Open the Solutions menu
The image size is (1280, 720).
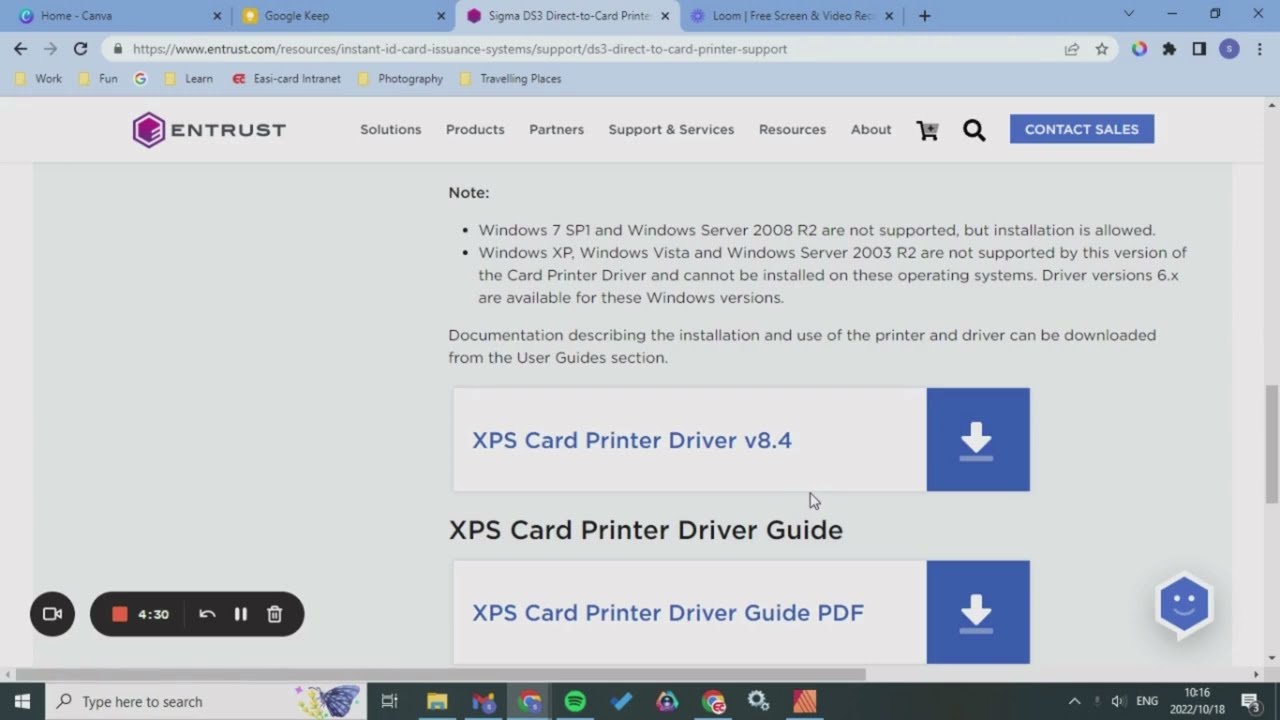coord(390,130)
